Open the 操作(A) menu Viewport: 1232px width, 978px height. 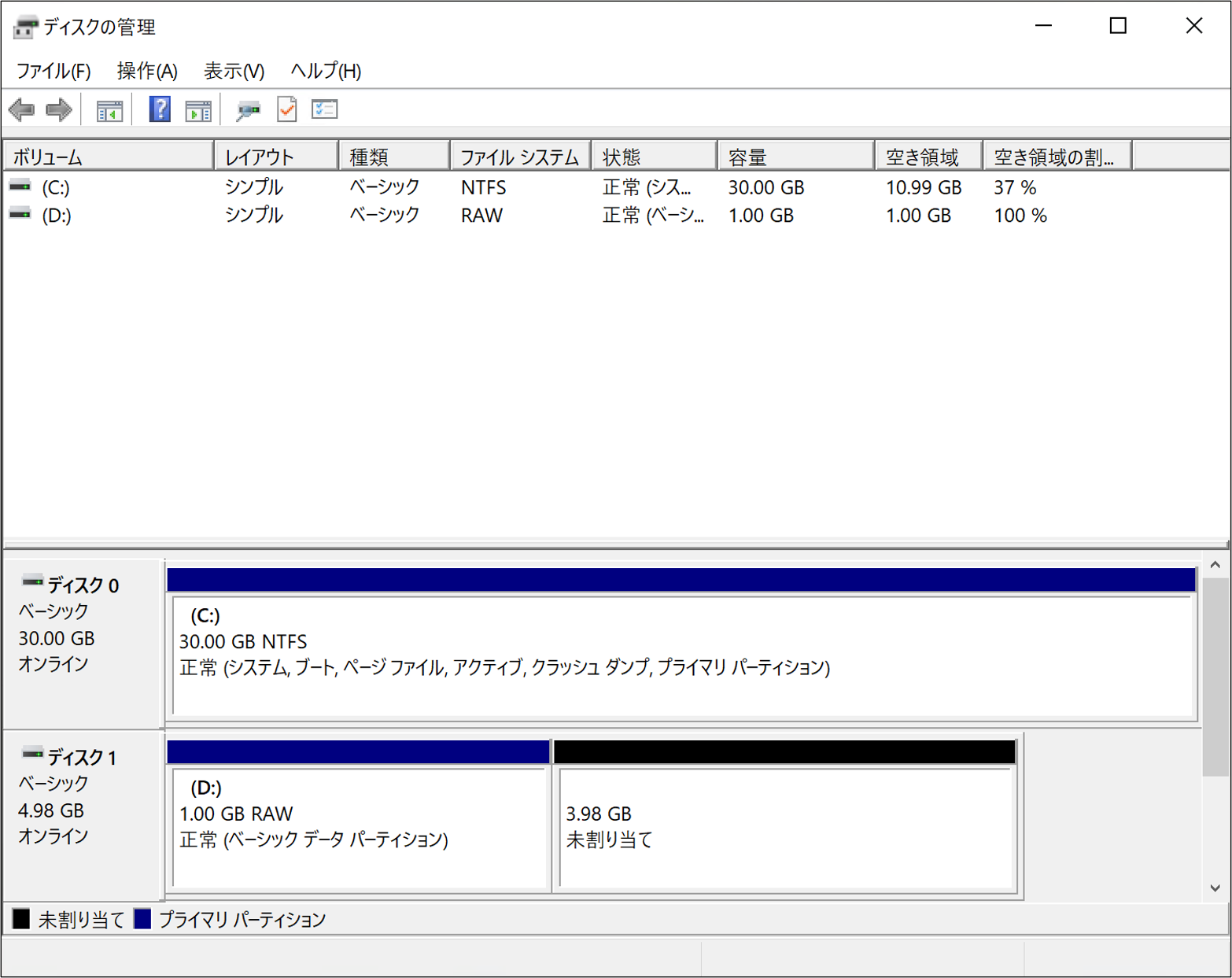147,71
